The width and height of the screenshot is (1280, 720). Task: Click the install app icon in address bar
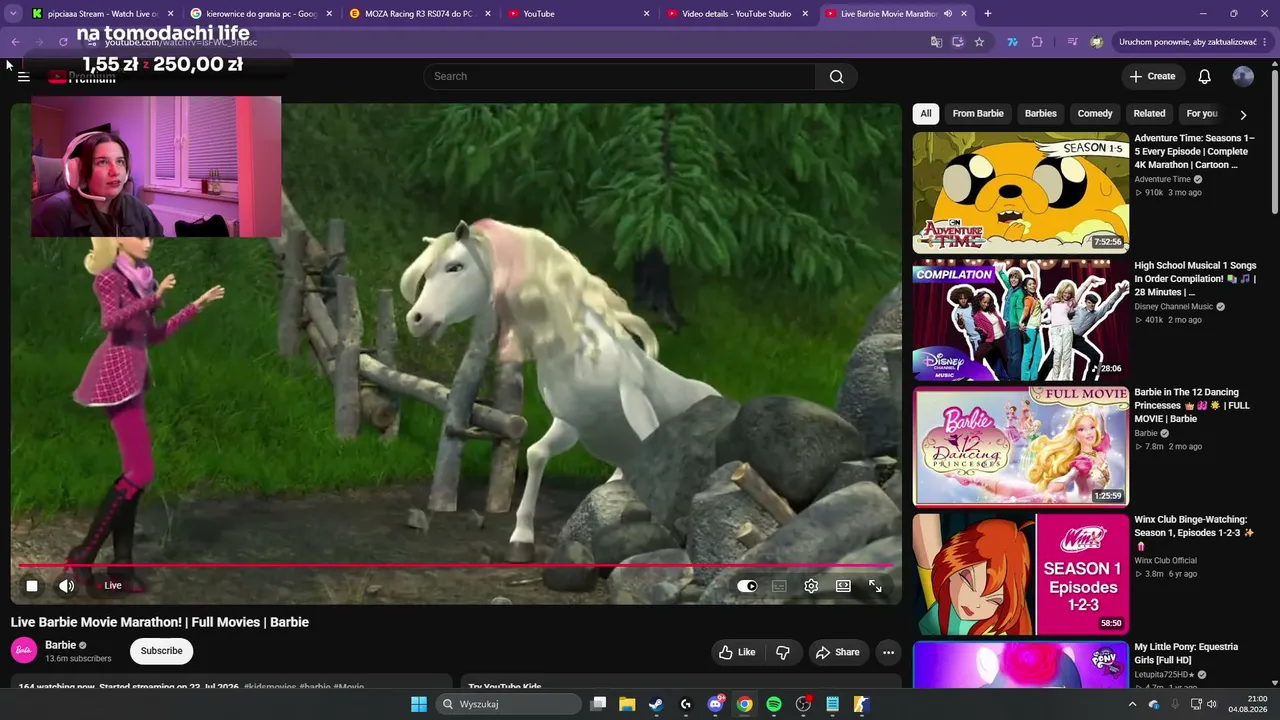tap(958, 42)
